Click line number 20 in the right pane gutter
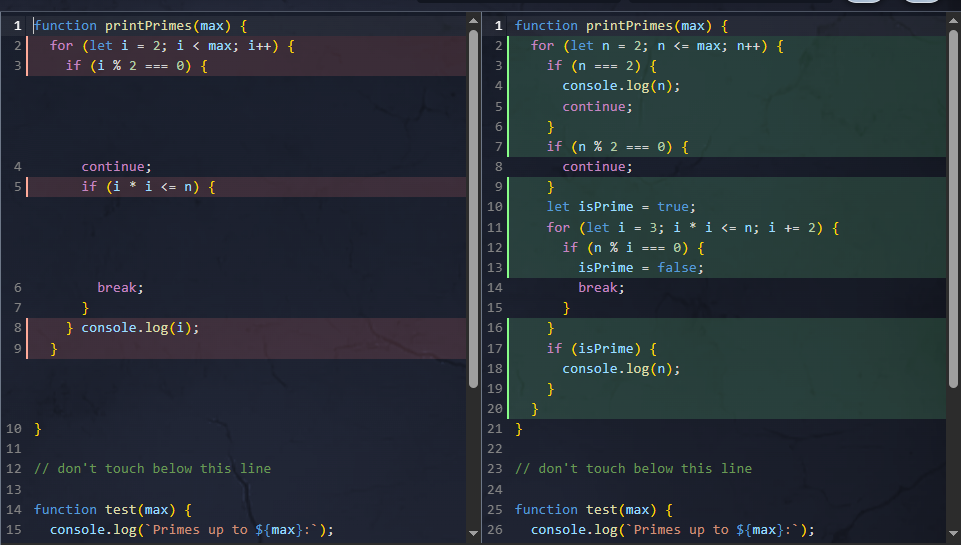 495,409
